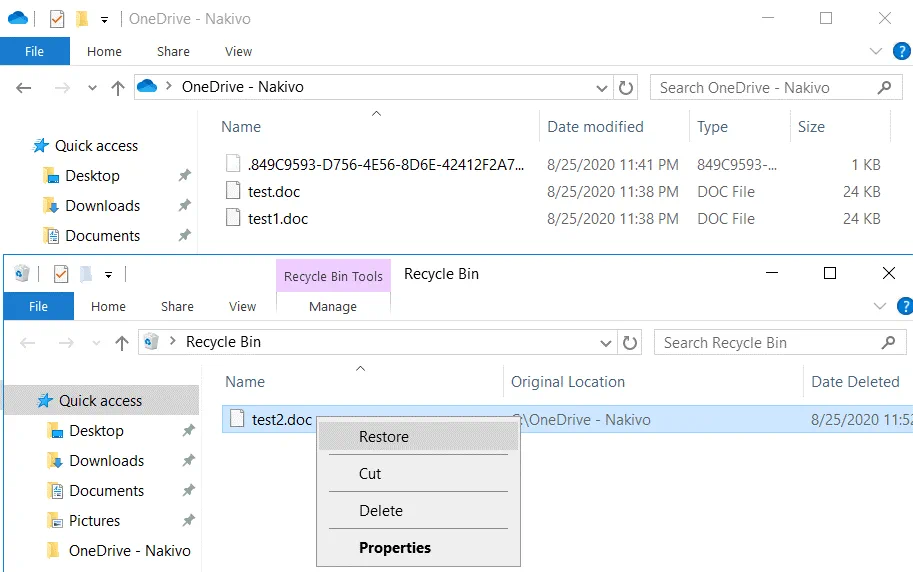Open View tab in OneDrive window
This screenshot has height=572, width=913.
238,51
